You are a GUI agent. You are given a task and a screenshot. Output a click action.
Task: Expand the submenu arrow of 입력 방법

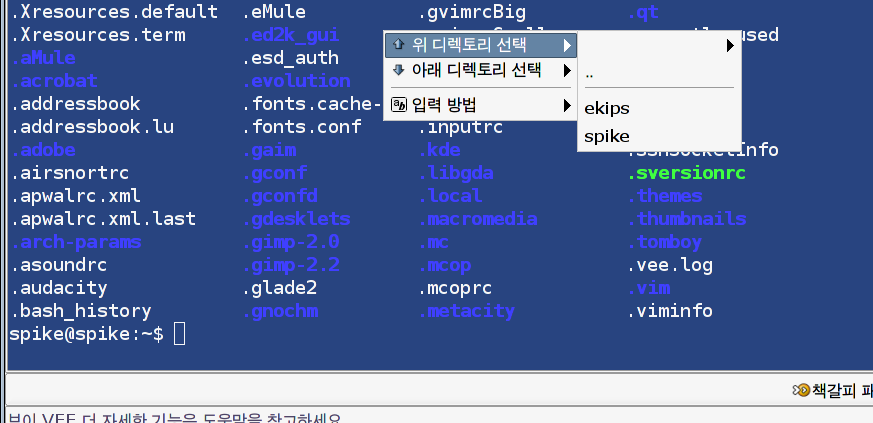coord(567,105)
